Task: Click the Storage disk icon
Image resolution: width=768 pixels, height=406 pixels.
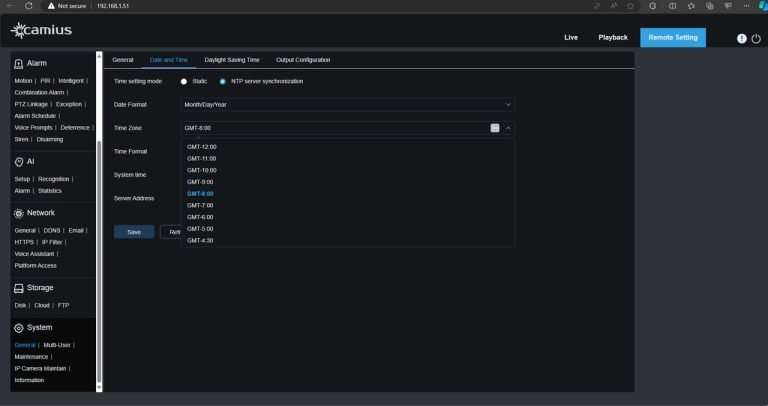Action: tap(19, 288)
